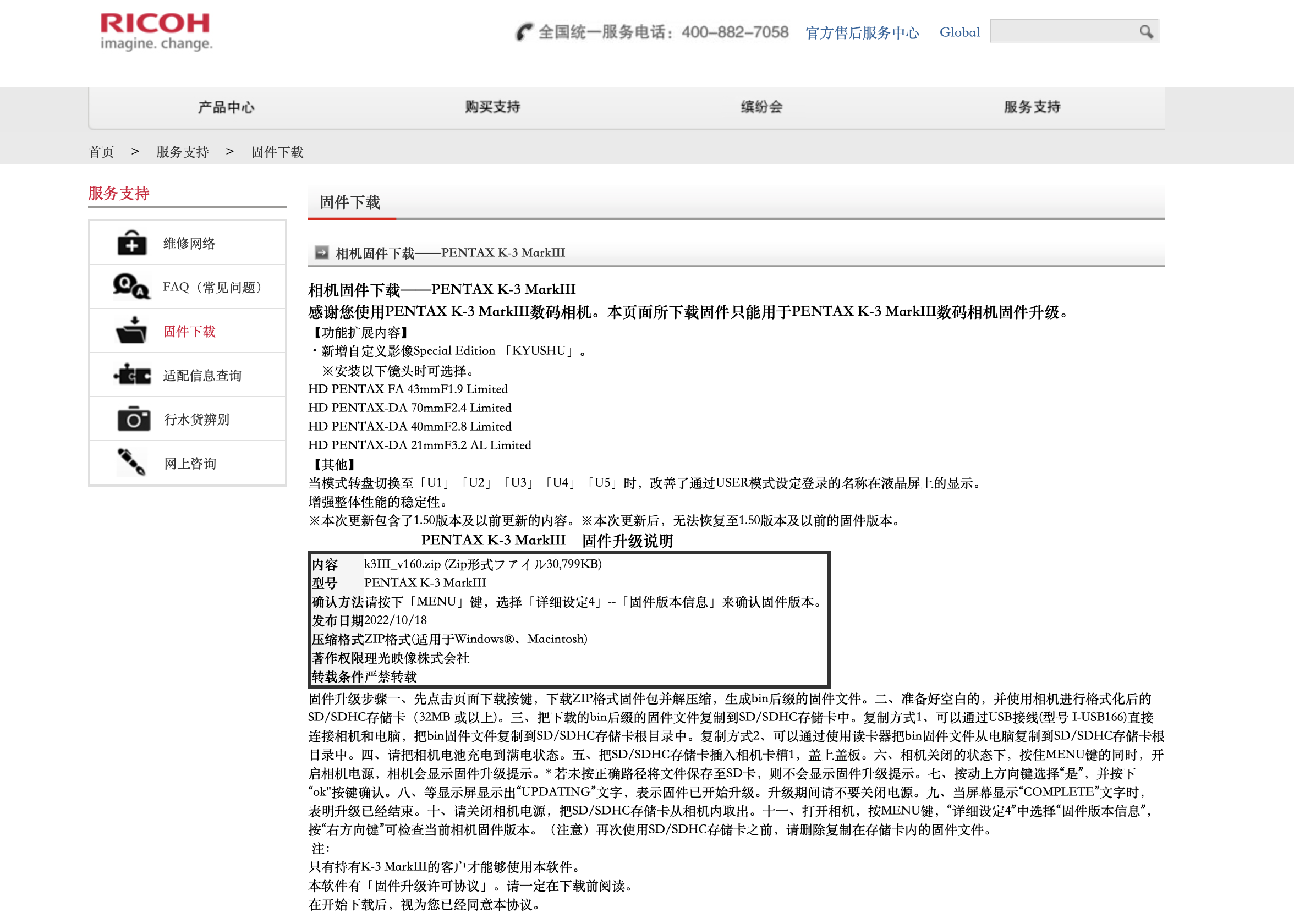Click the HD PENTAX-DA 70mmF2.4 Limited line

(410, 408)
